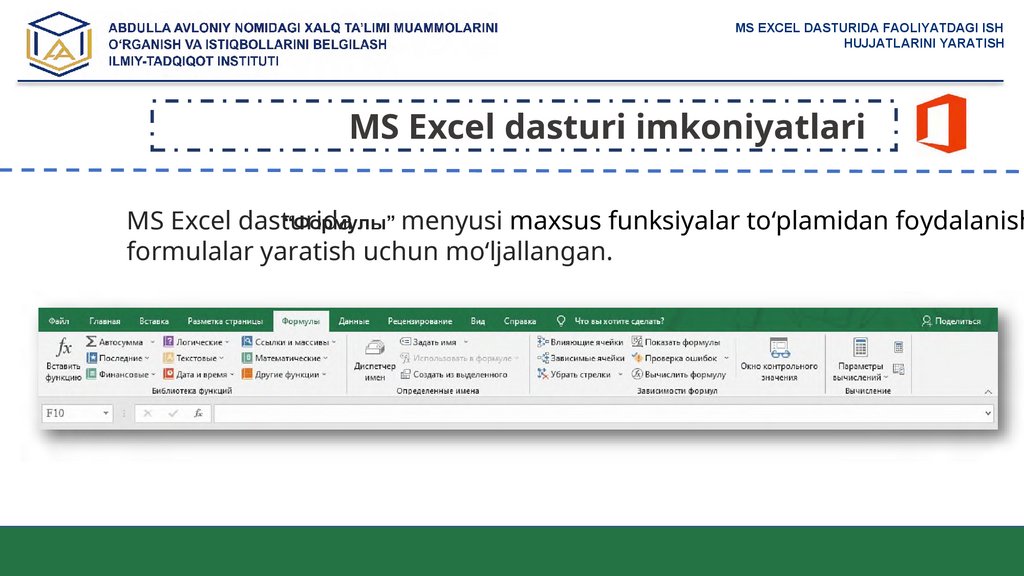Open the Логические functions dropdown
The height and width of the screenshot is (576, 1024).
click(x=195, y=342)
